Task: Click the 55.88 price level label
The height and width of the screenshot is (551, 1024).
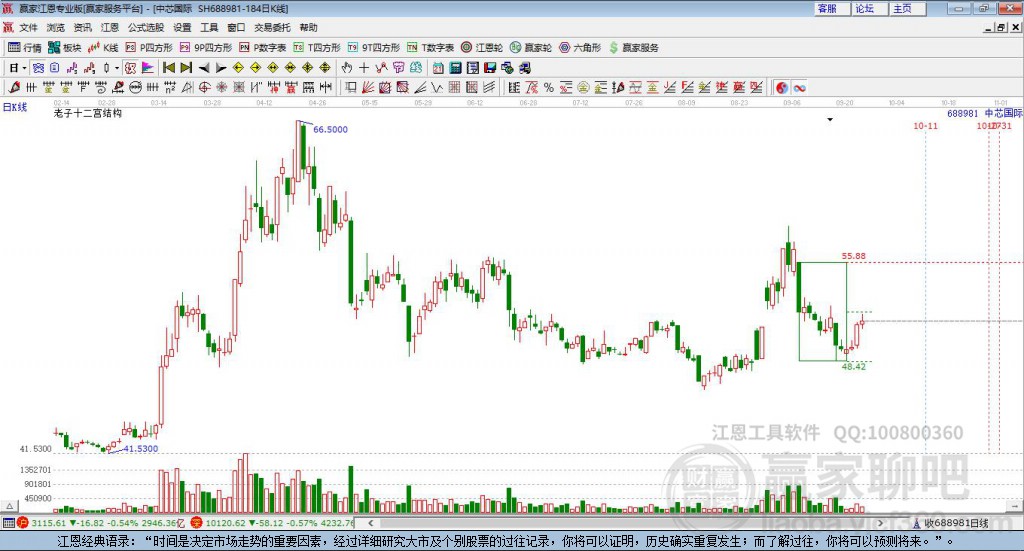Action: (854, 256)
